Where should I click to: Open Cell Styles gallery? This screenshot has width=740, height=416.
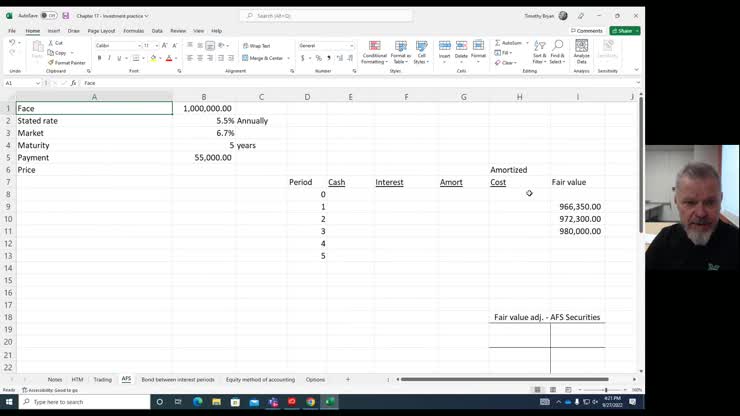click(421, 52)
